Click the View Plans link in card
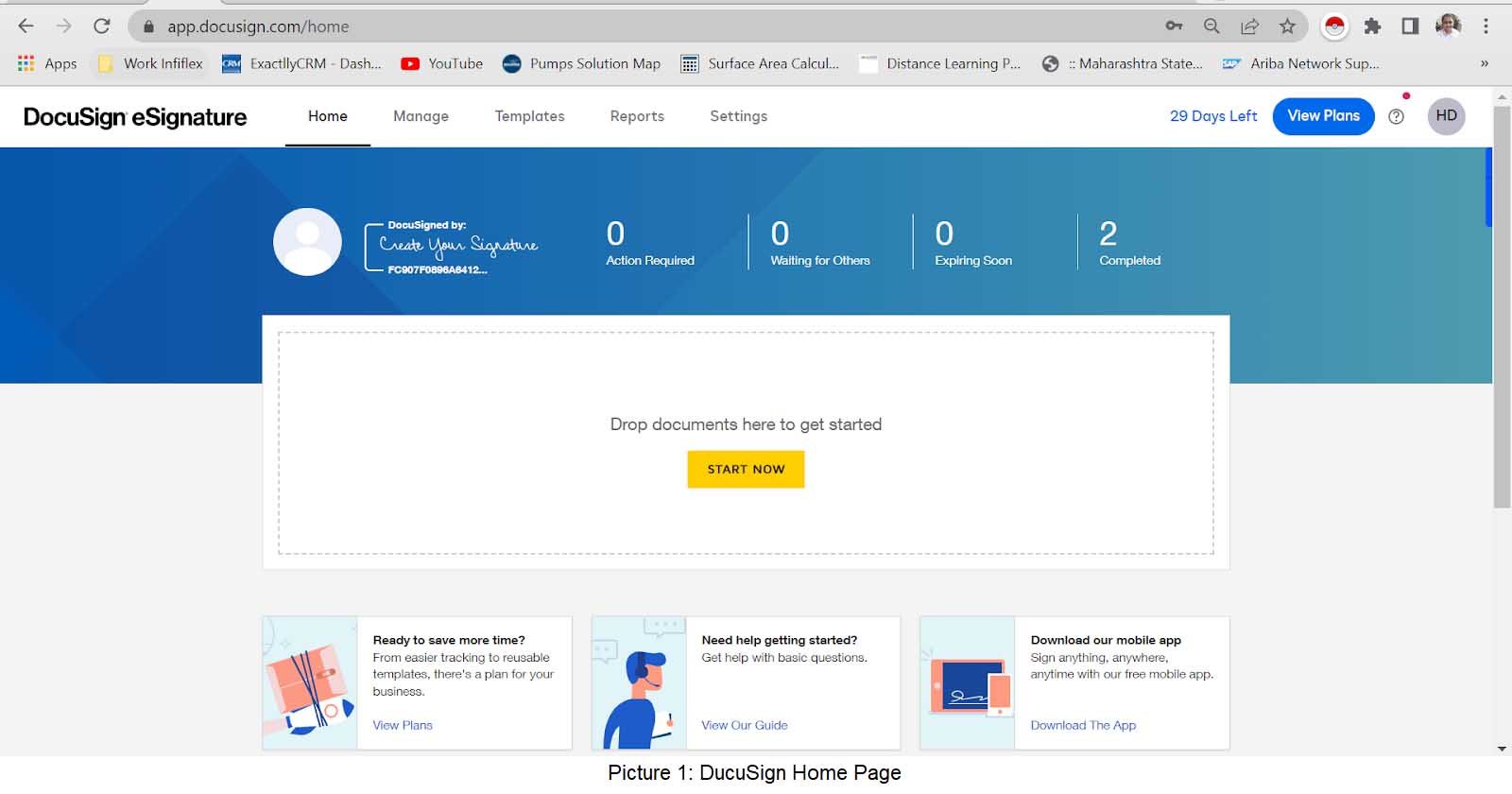The width and height of the screenshot is (1512, 794). [403, 725]
